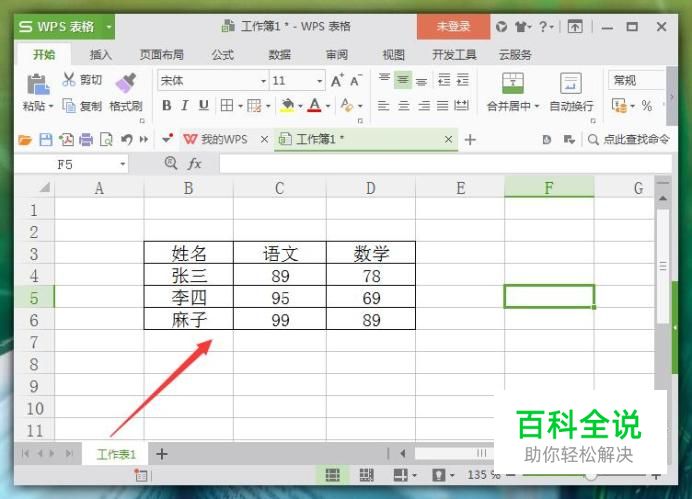Click the skin (shirt) icon in title bar

click(521, 27)
